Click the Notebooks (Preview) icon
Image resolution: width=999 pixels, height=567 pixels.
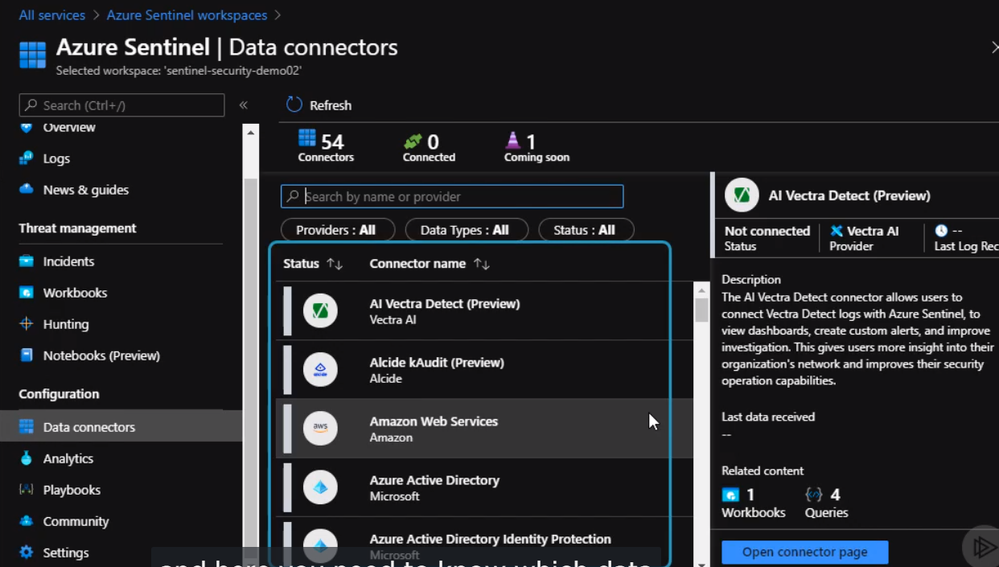coord(26,355)
